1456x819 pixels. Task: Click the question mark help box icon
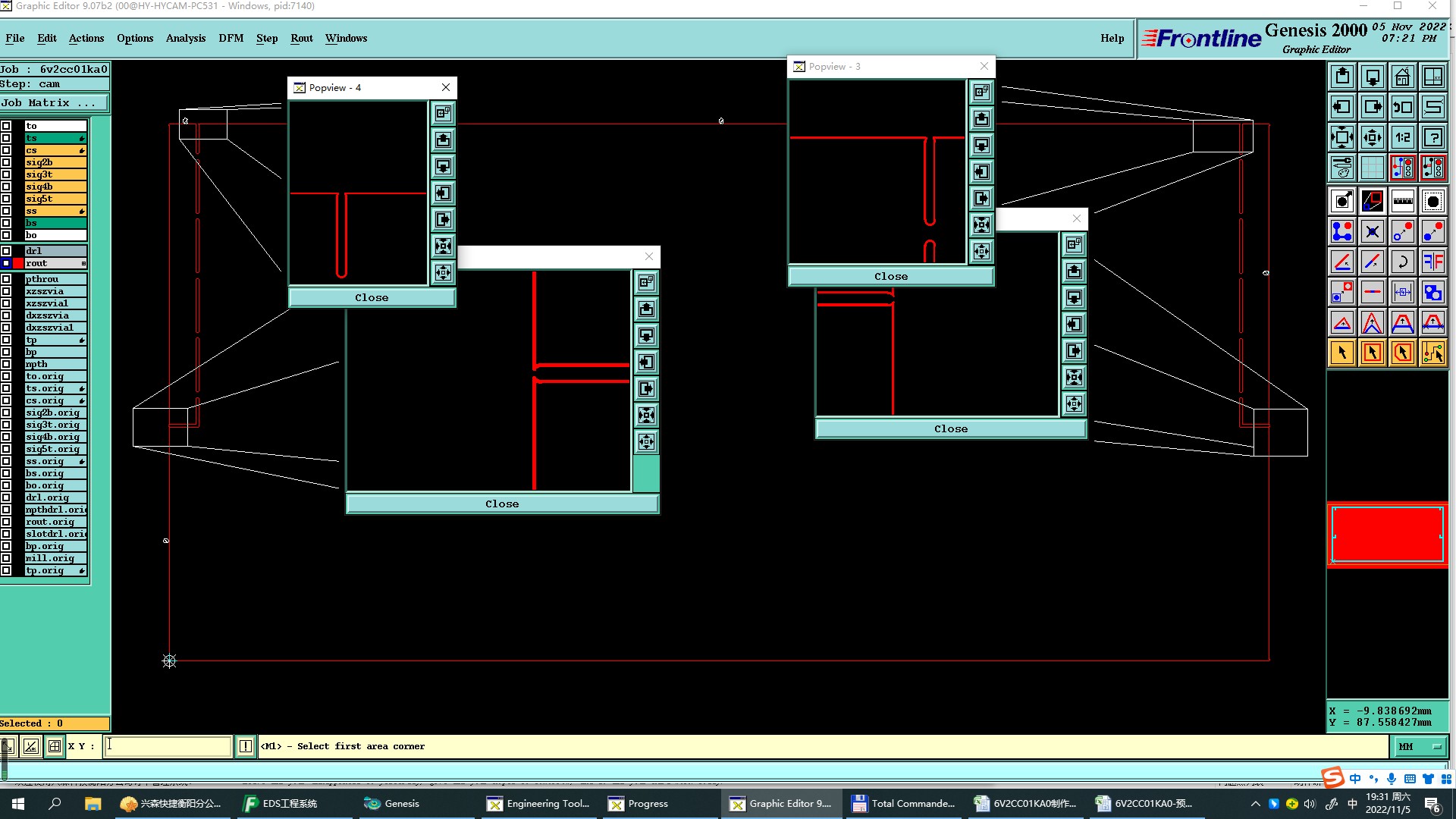(1432, 137)
